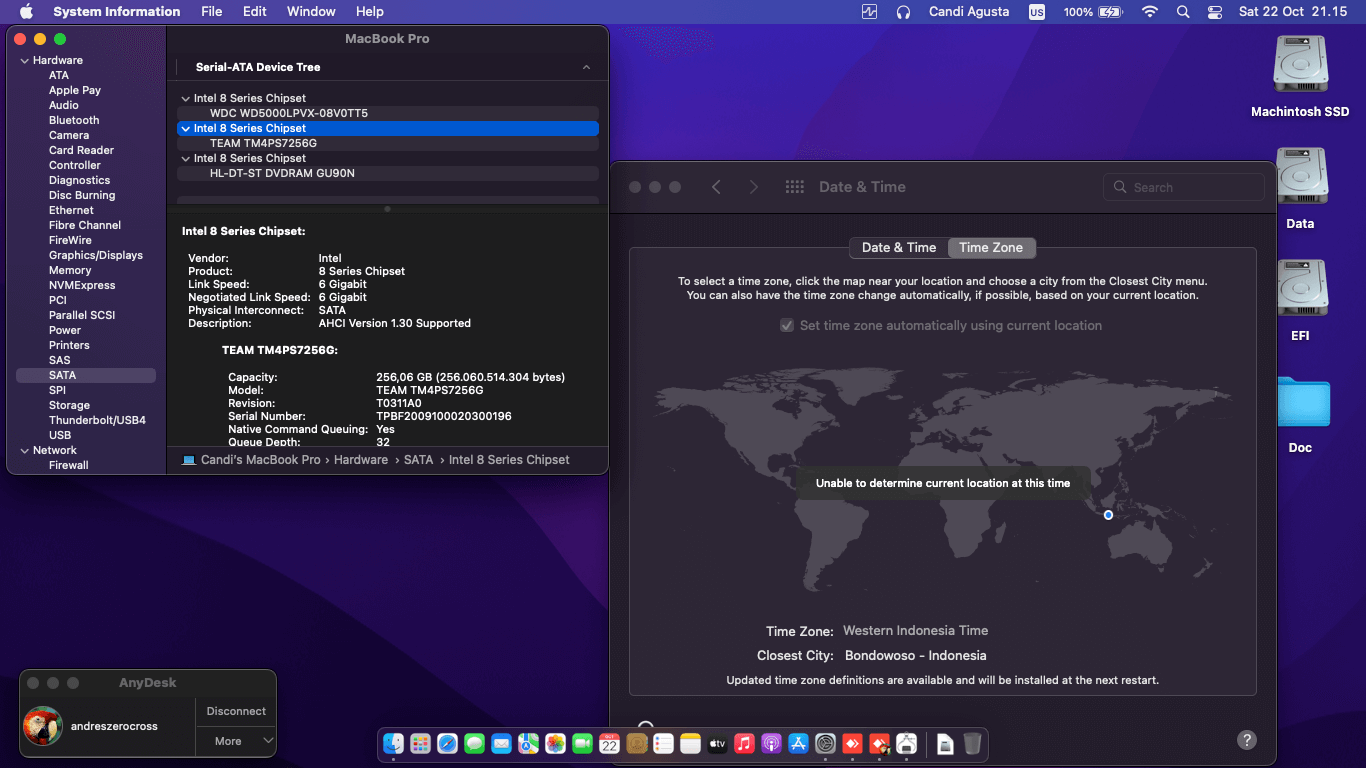Open Podcasts from the Dock
Viewport: 1366px width, 768px height.
coord(771,744)
